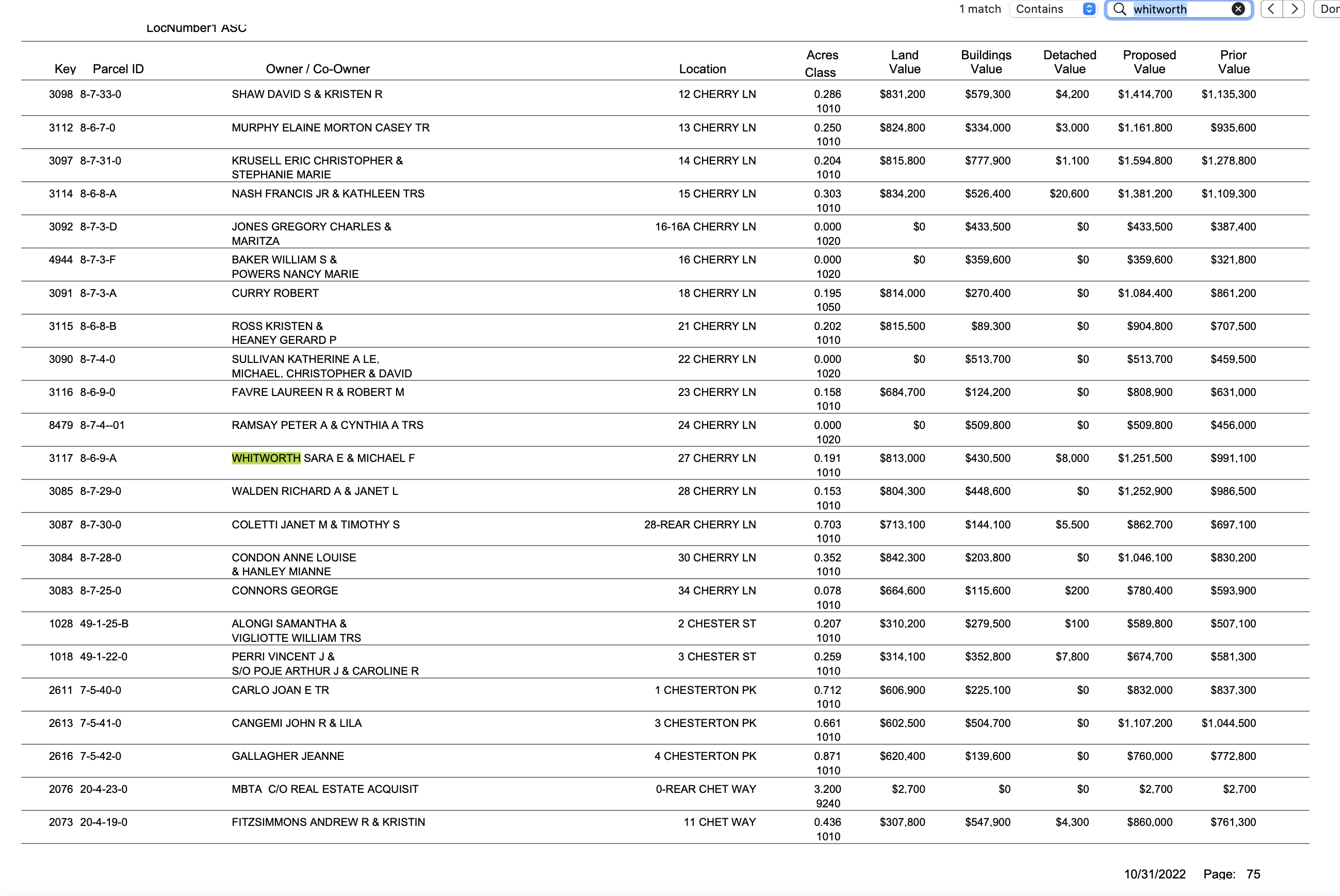Select owner CARLO JOAN E TR
This screenshot has height=896, width=1340.
280,690
